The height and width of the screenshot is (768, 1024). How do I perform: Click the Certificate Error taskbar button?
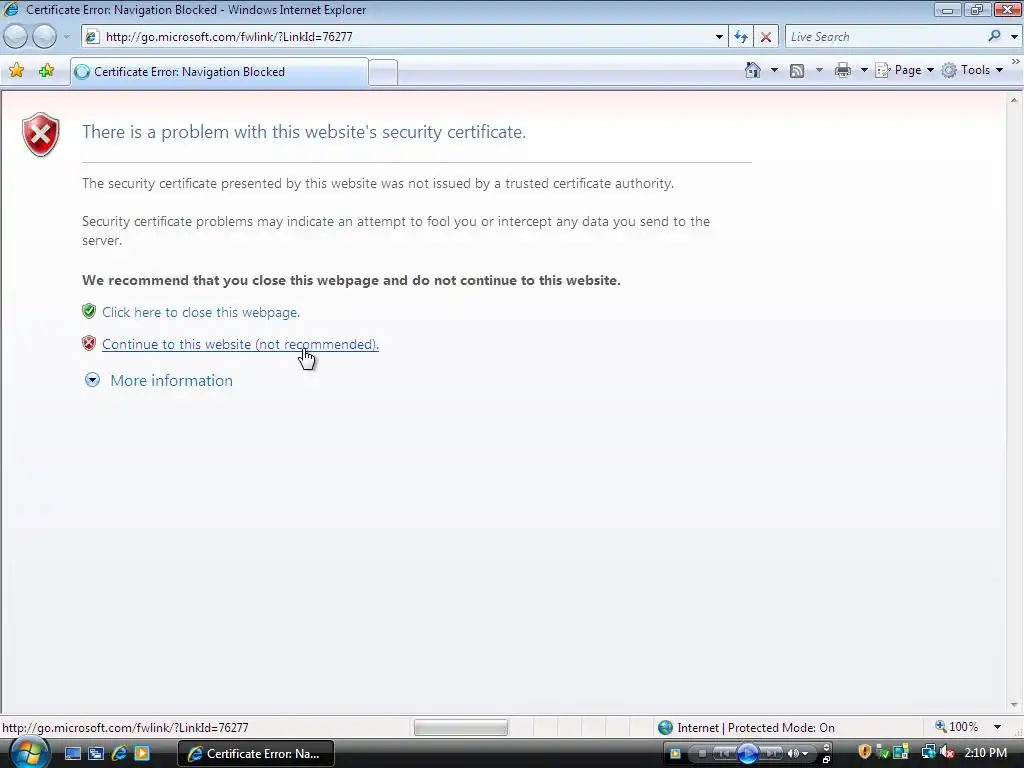click(256, 754)
